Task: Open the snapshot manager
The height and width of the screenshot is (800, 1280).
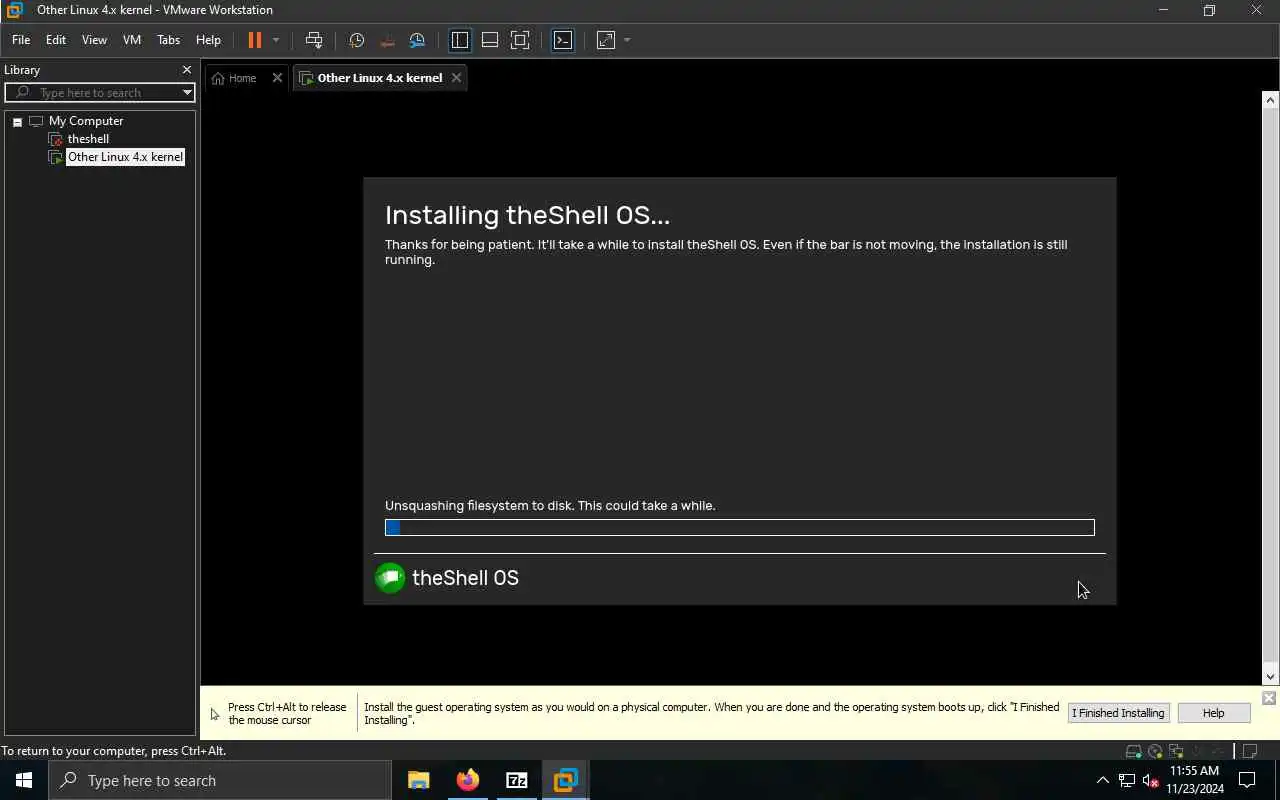Action: coord(417,40)
